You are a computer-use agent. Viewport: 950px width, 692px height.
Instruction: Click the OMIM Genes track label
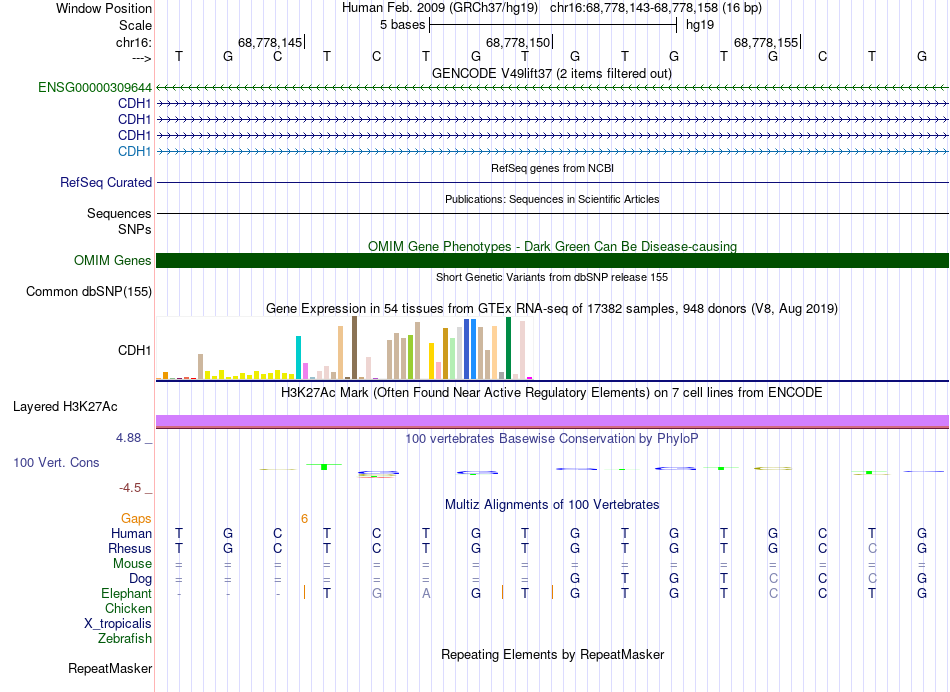[x=113, y=261]
